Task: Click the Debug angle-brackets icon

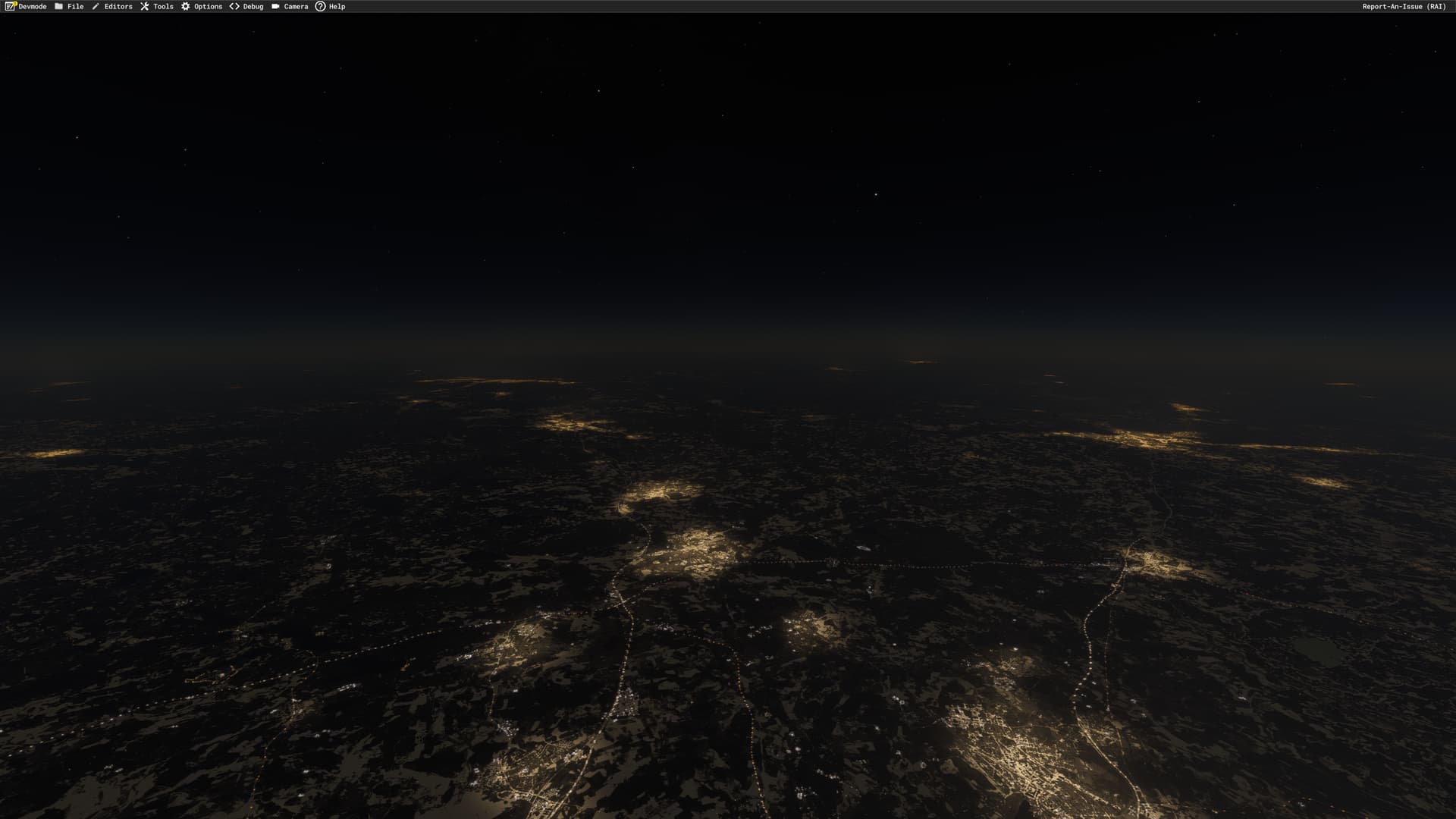Action: 234,6
